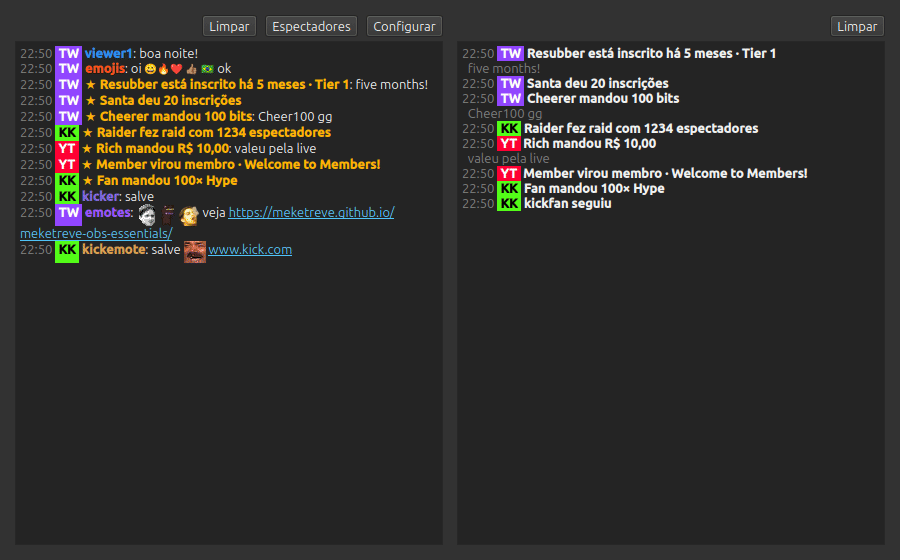This screenshot has width=900, height=560.
Task: Click the unstarred Member virou membro event in the events panel
Action: [x=665, y=173]
